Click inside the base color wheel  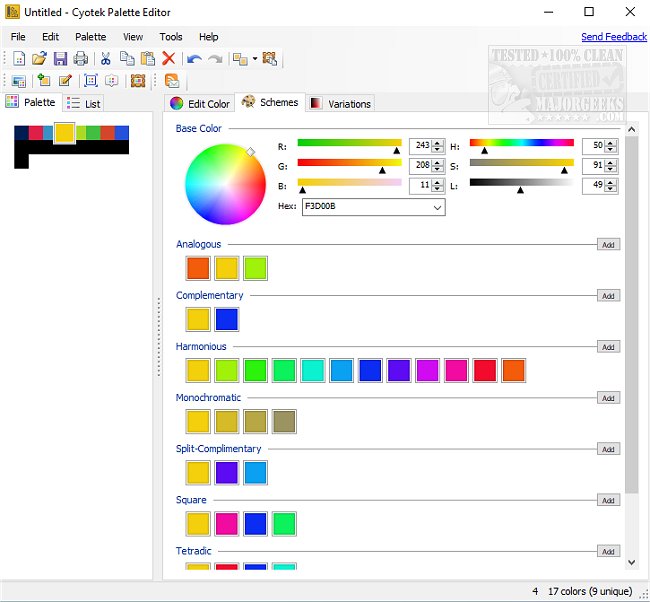[211, 181]
